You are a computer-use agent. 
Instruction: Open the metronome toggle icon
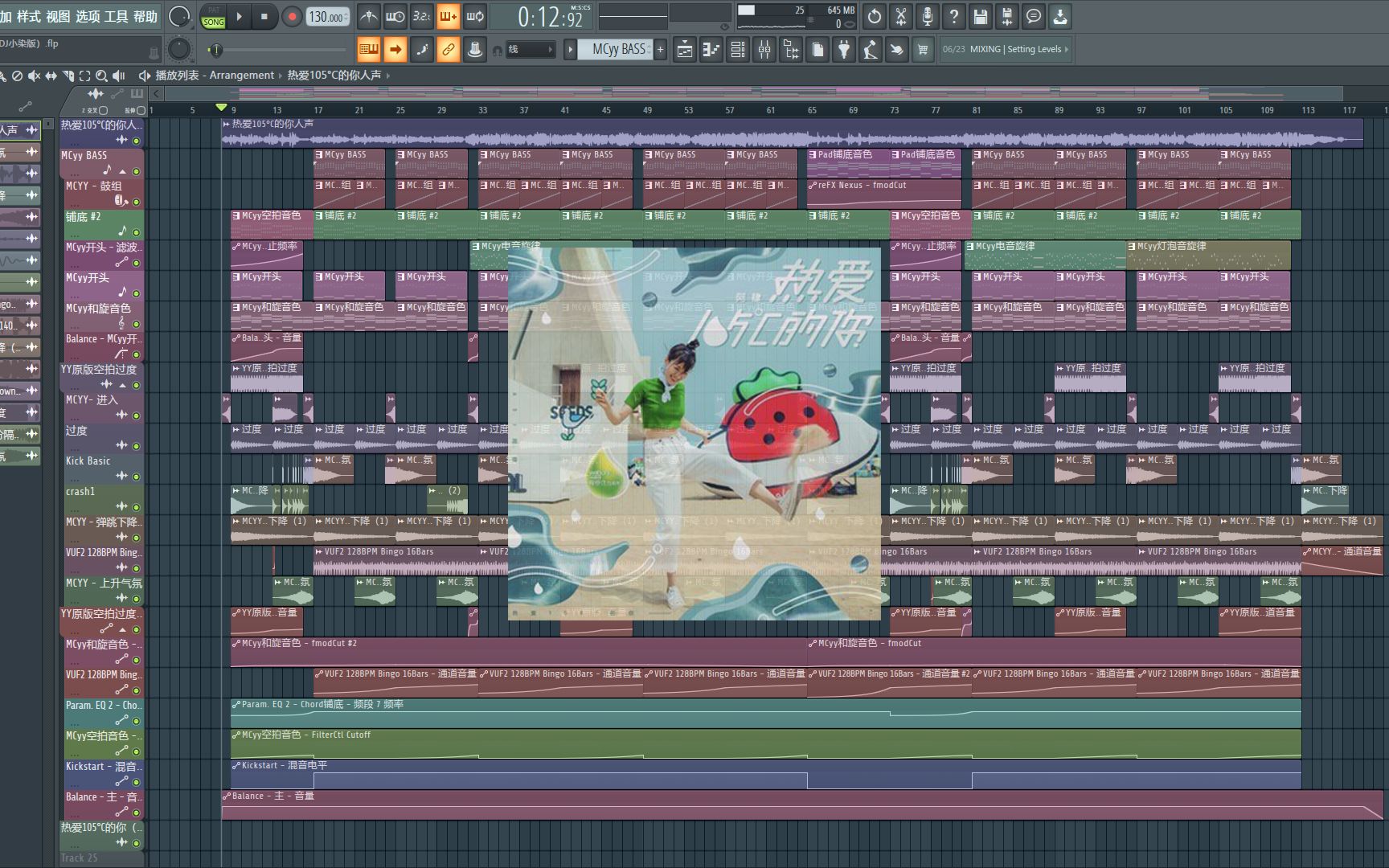tap(369, 16)
